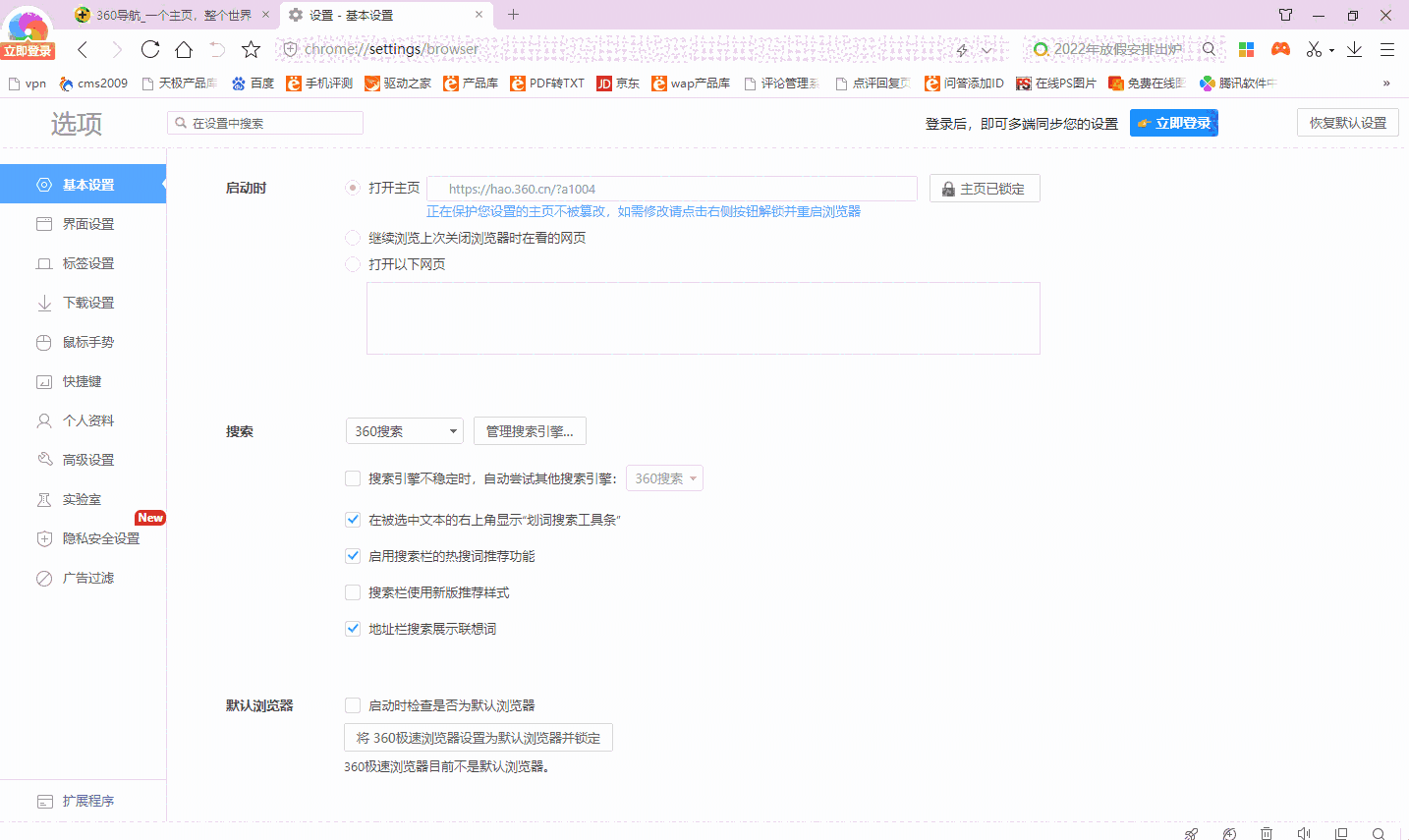The height and width of the screenshot is (840, 1409).
Task: Expand the bookmarks bar overflow chevron
Action: pyautogui.click(x=1386, y=84)
